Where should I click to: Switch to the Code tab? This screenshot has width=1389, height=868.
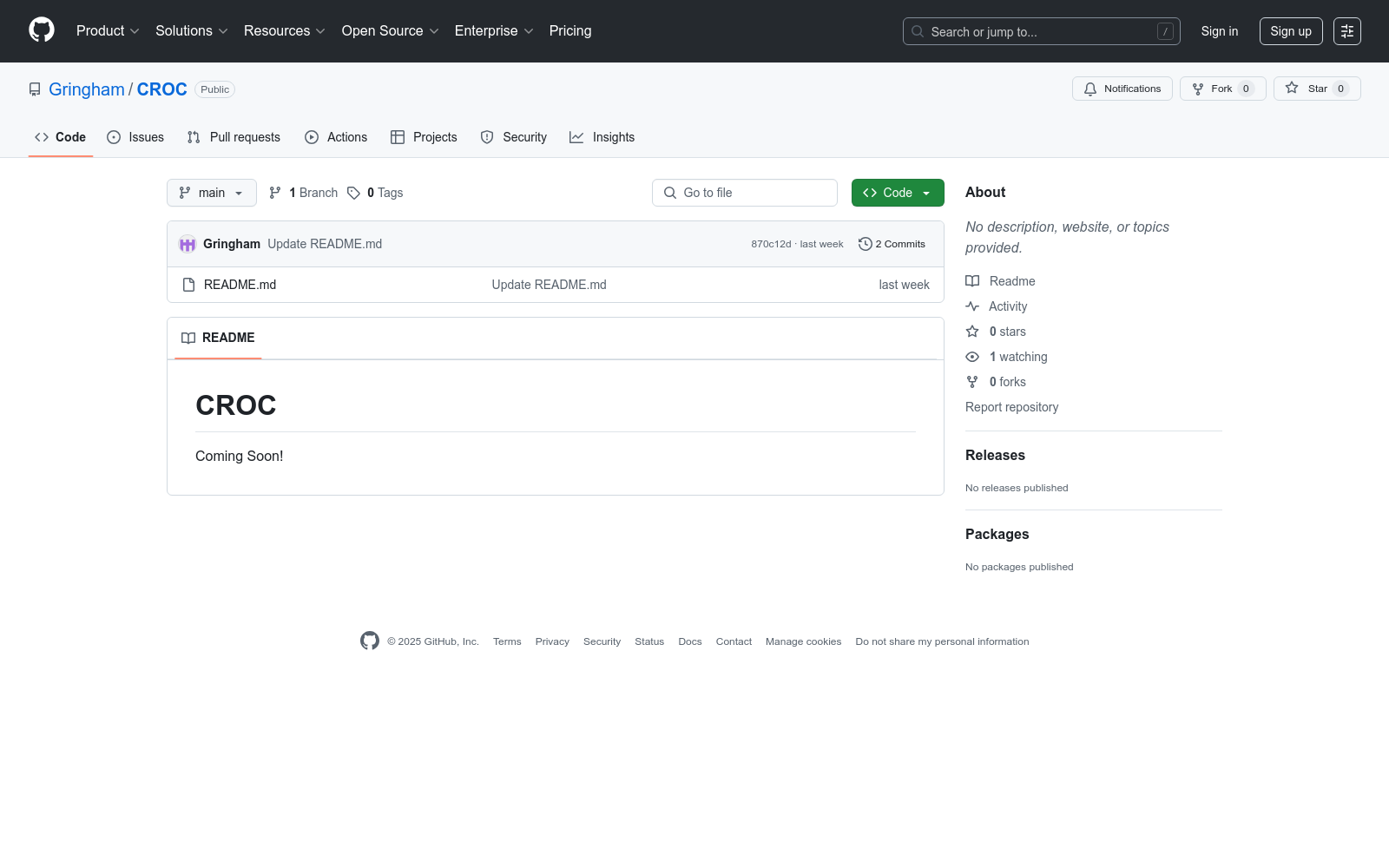pos(61,137)
